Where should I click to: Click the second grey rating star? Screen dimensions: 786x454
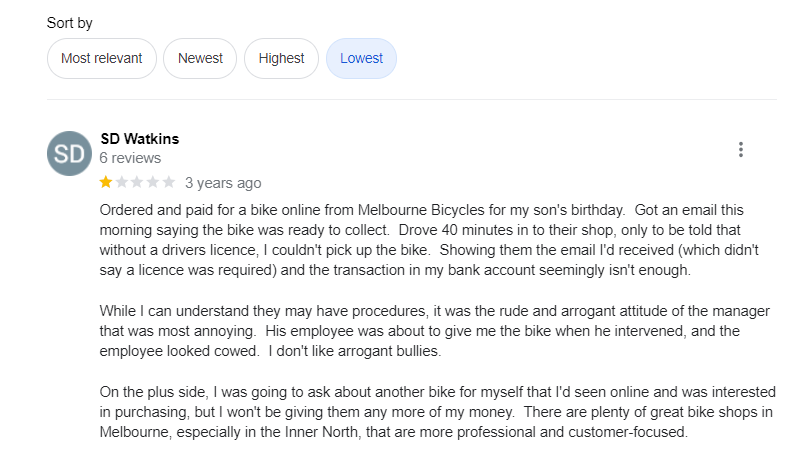tap(122, 182)
